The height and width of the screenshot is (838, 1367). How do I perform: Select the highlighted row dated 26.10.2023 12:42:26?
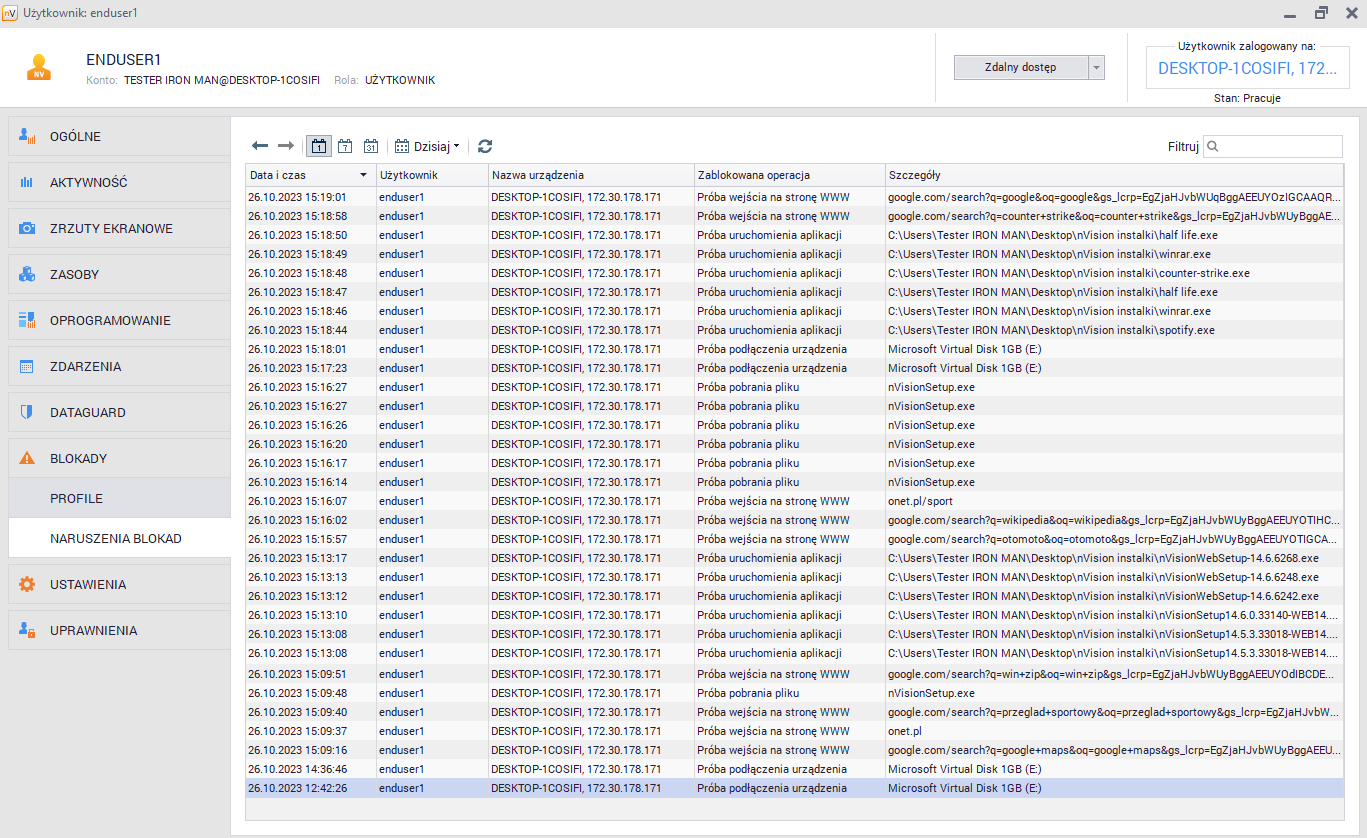pyautogui.click(x=794, y=788)
